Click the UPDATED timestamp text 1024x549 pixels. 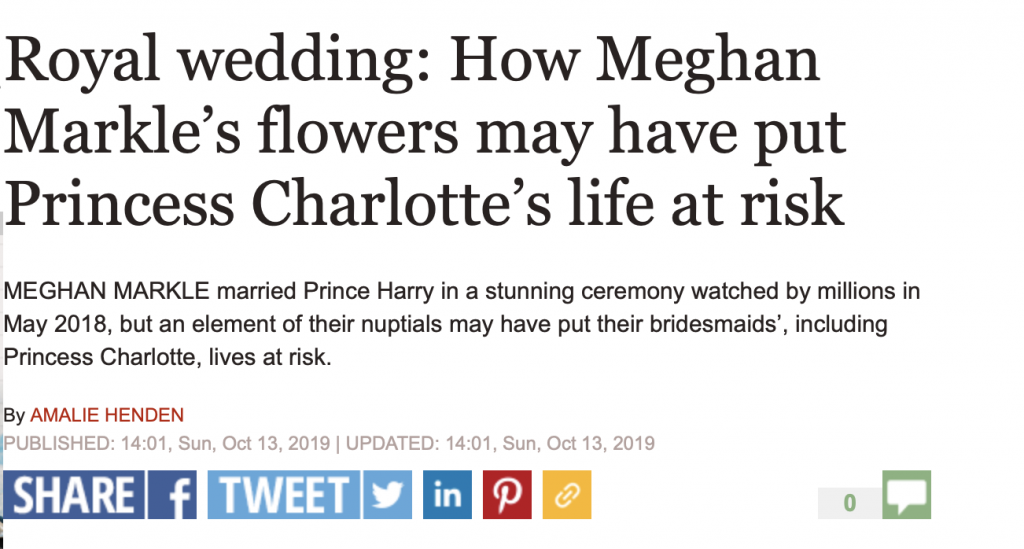tap(500, 443)
